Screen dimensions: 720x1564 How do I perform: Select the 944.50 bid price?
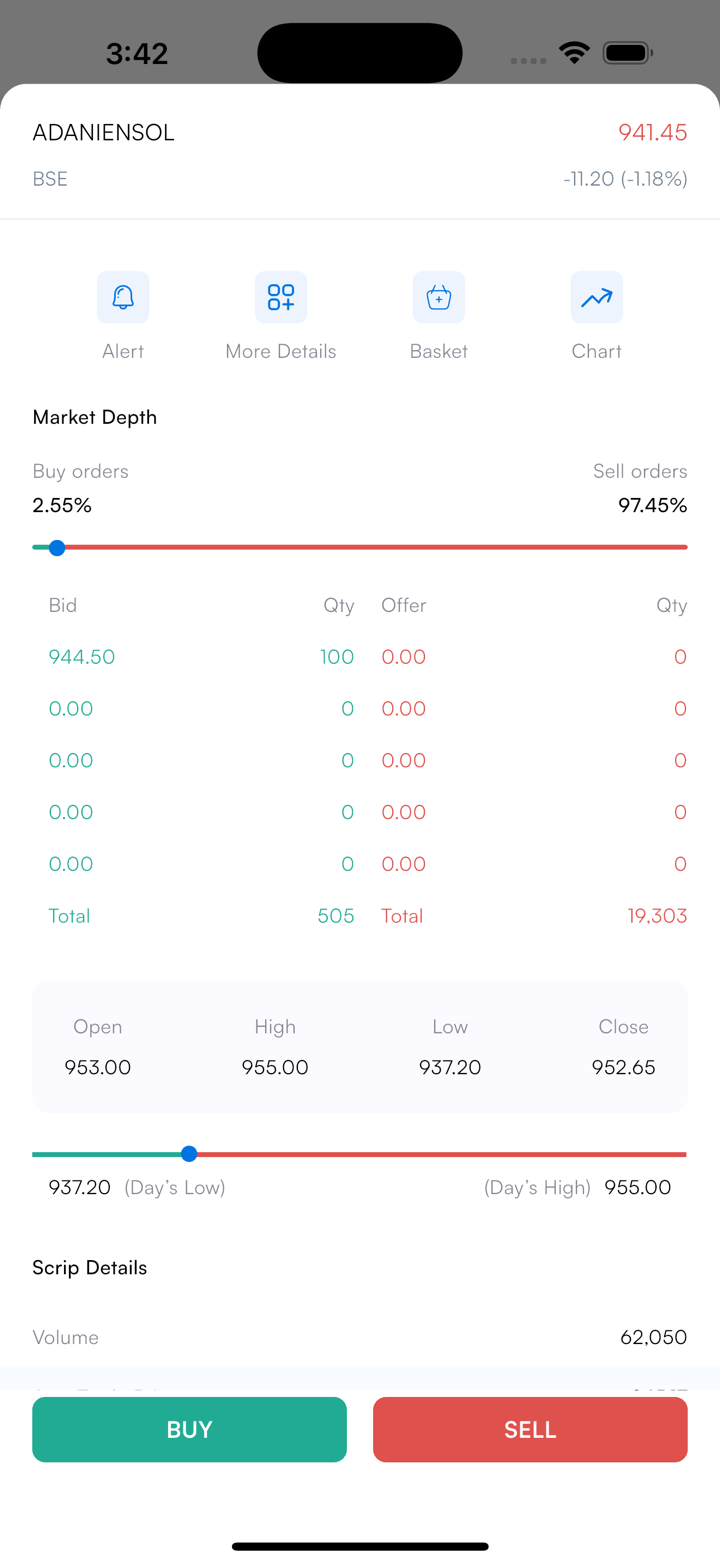coord(82,657)
